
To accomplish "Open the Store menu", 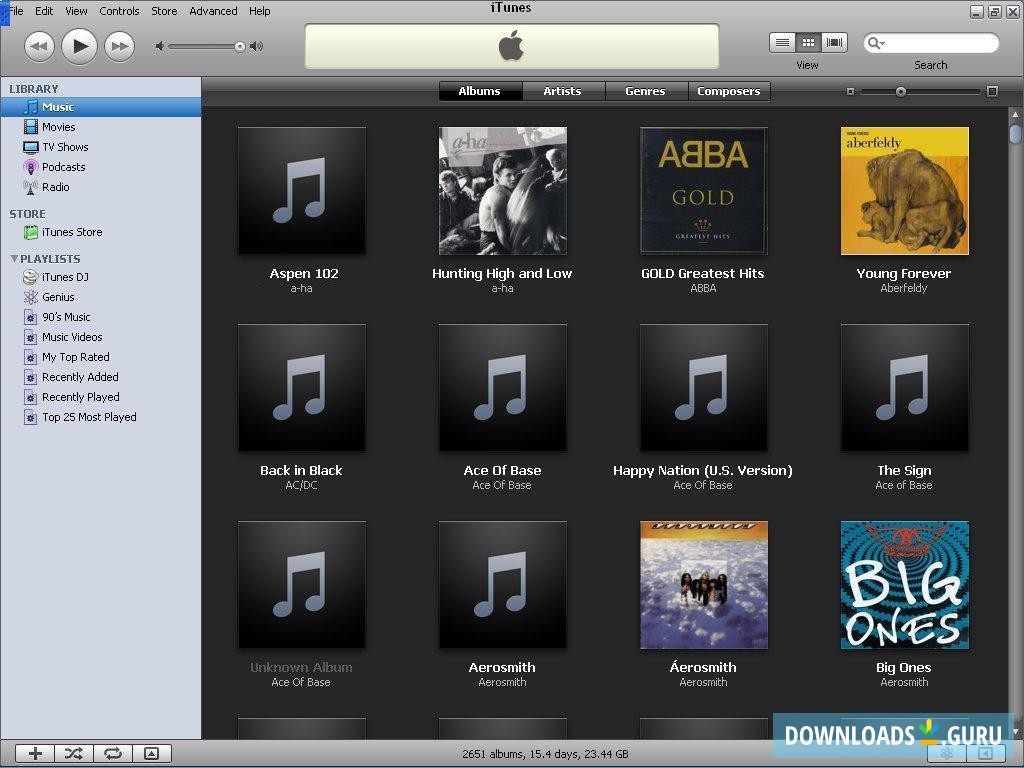I will coord(164,11).
